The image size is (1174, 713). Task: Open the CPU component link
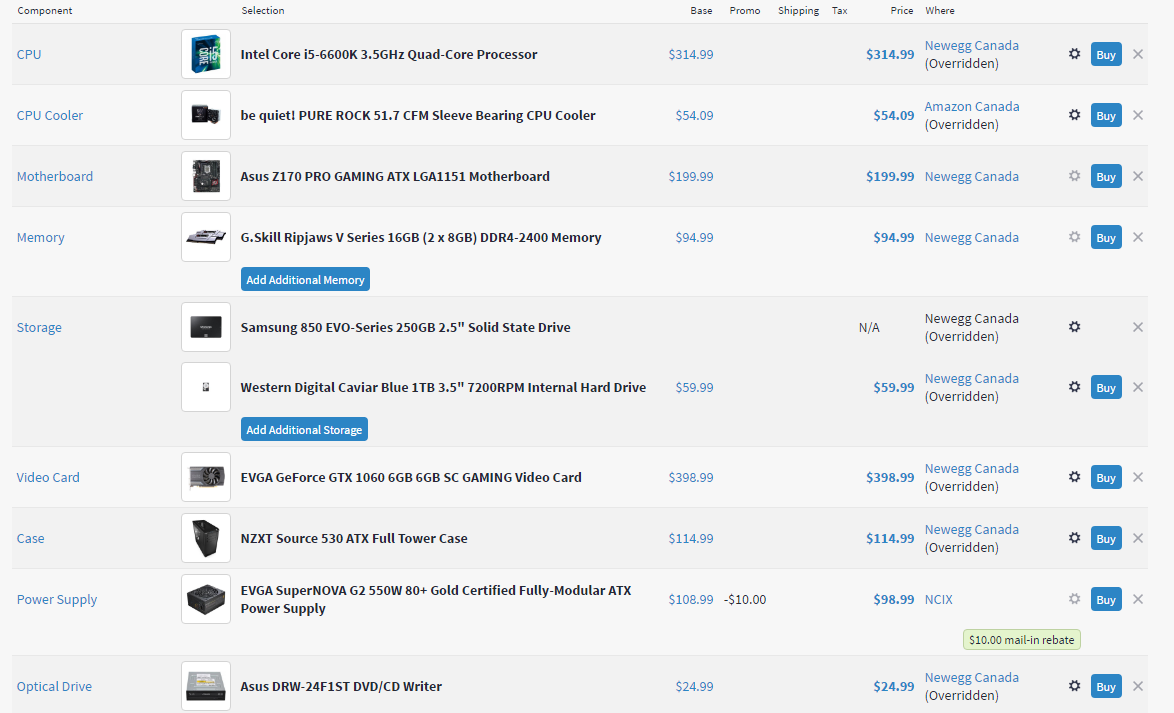point(28,54)
